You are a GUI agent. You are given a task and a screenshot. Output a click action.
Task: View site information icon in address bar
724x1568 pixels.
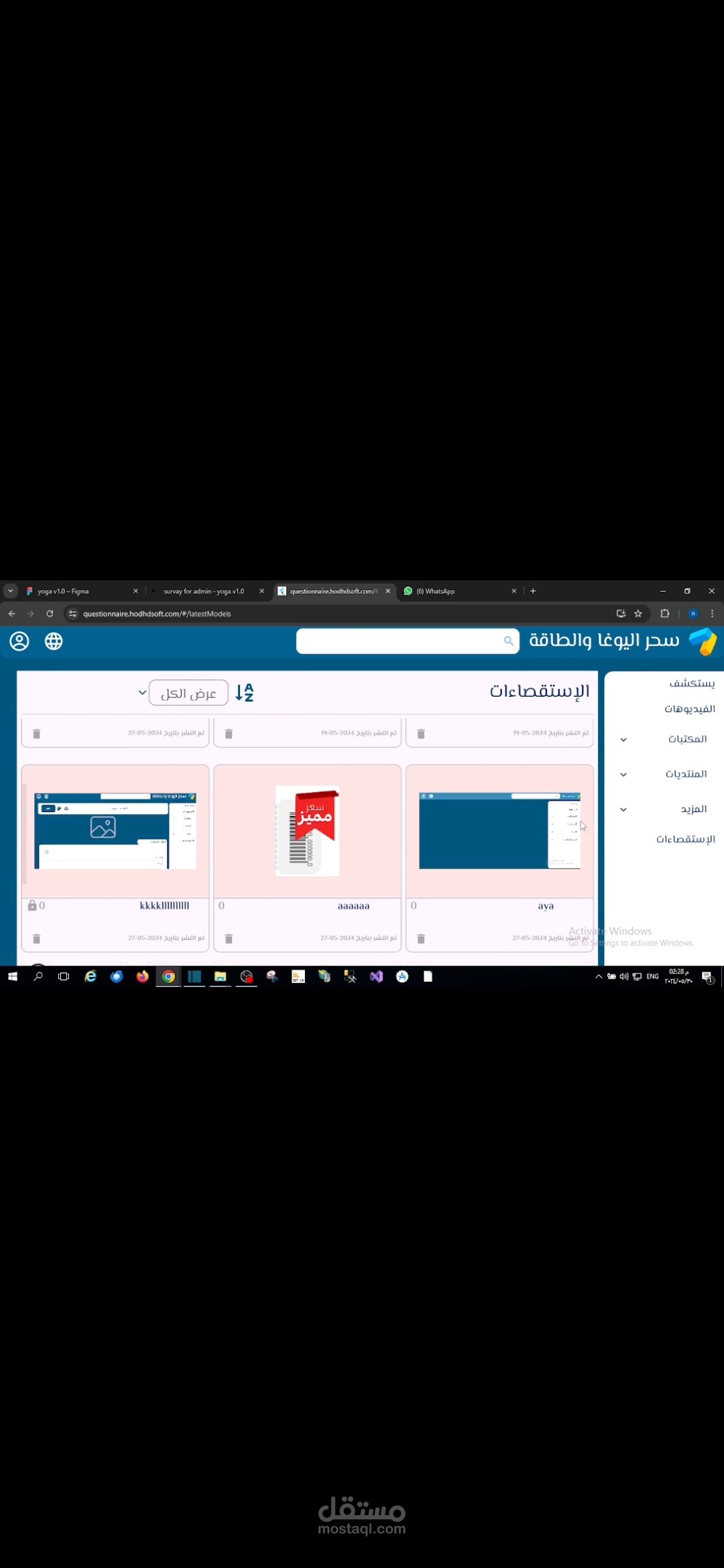[72, 613]
